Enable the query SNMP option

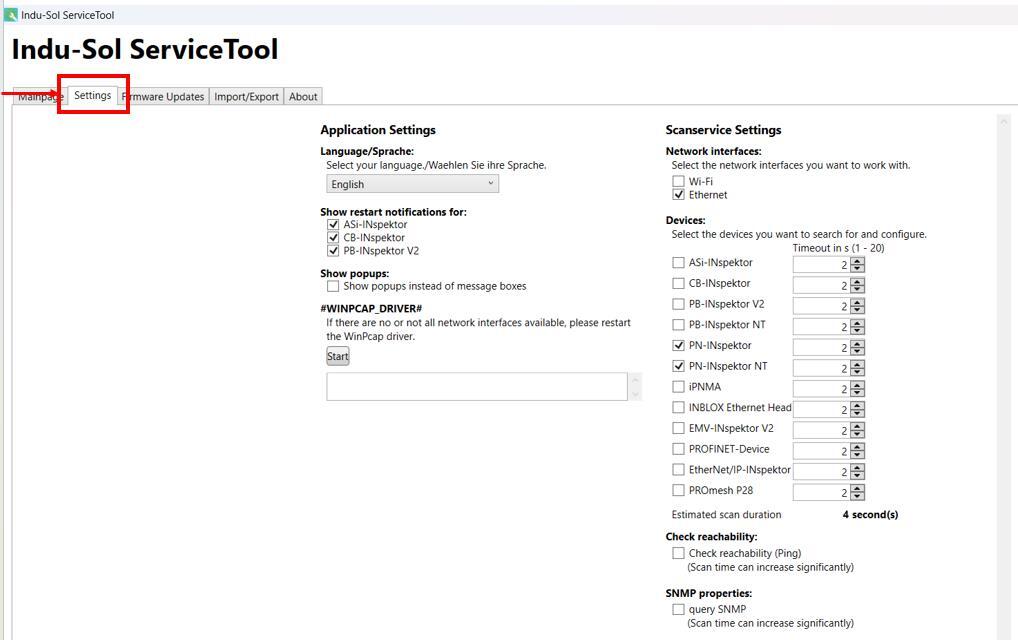point(678,609)
